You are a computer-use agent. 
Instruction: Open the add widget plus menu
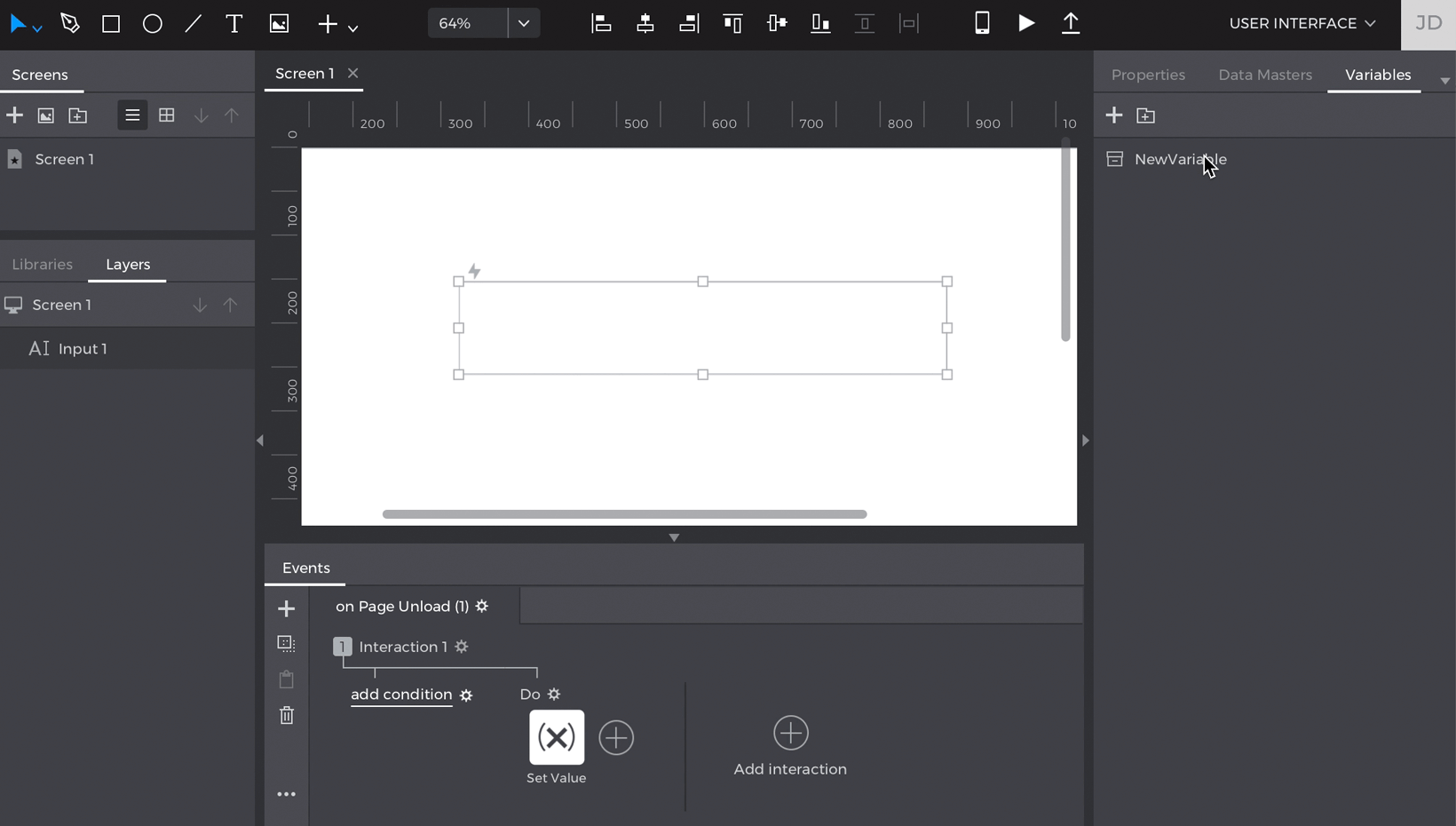point(337,24)
